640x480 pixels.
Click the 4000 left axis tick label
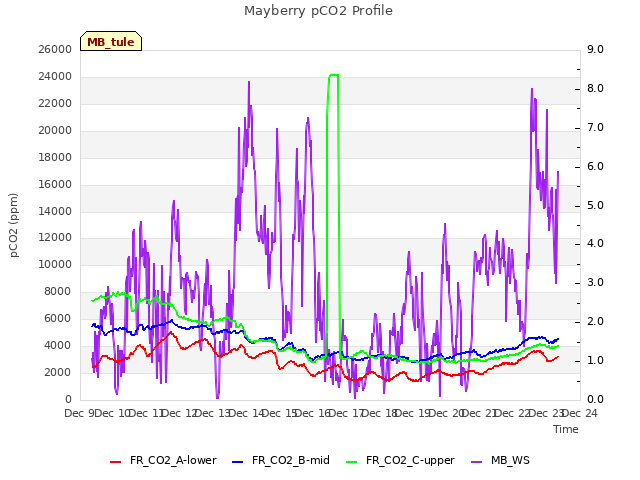(x=58, y=345)
